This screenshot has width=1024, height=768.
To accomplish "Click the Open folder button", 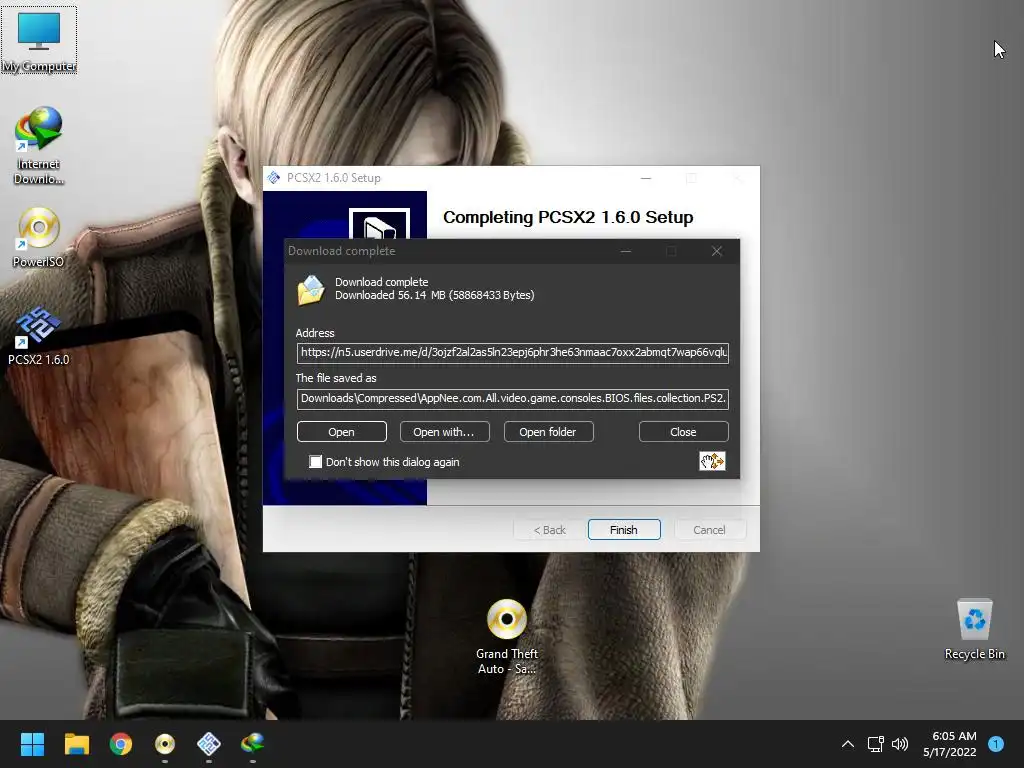I will 549,432.
